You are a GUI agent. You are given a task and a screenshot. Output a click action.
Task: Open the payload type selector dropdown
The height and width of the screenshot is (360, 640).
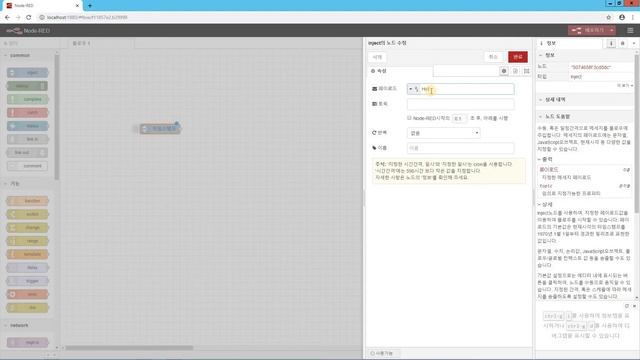[x=413, y=89]
